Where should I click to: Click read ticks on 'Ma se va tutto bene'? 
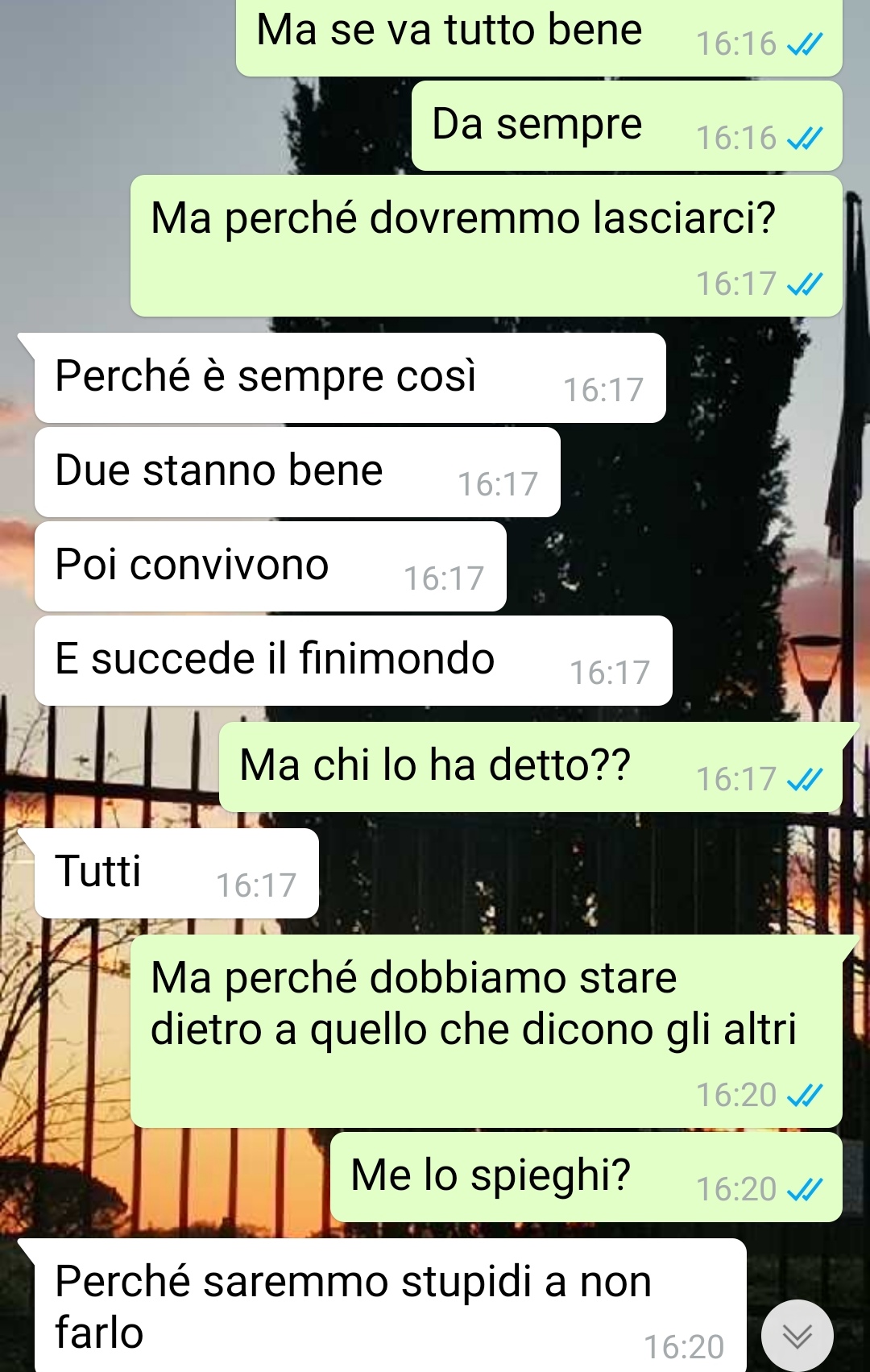pos(804,44)
